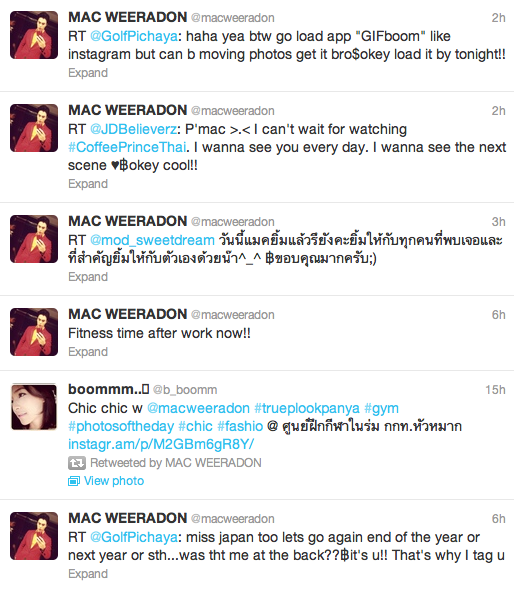Expand the Fitness time tweet
Viewport: 514px width, 590px height.
pos(88,351)
